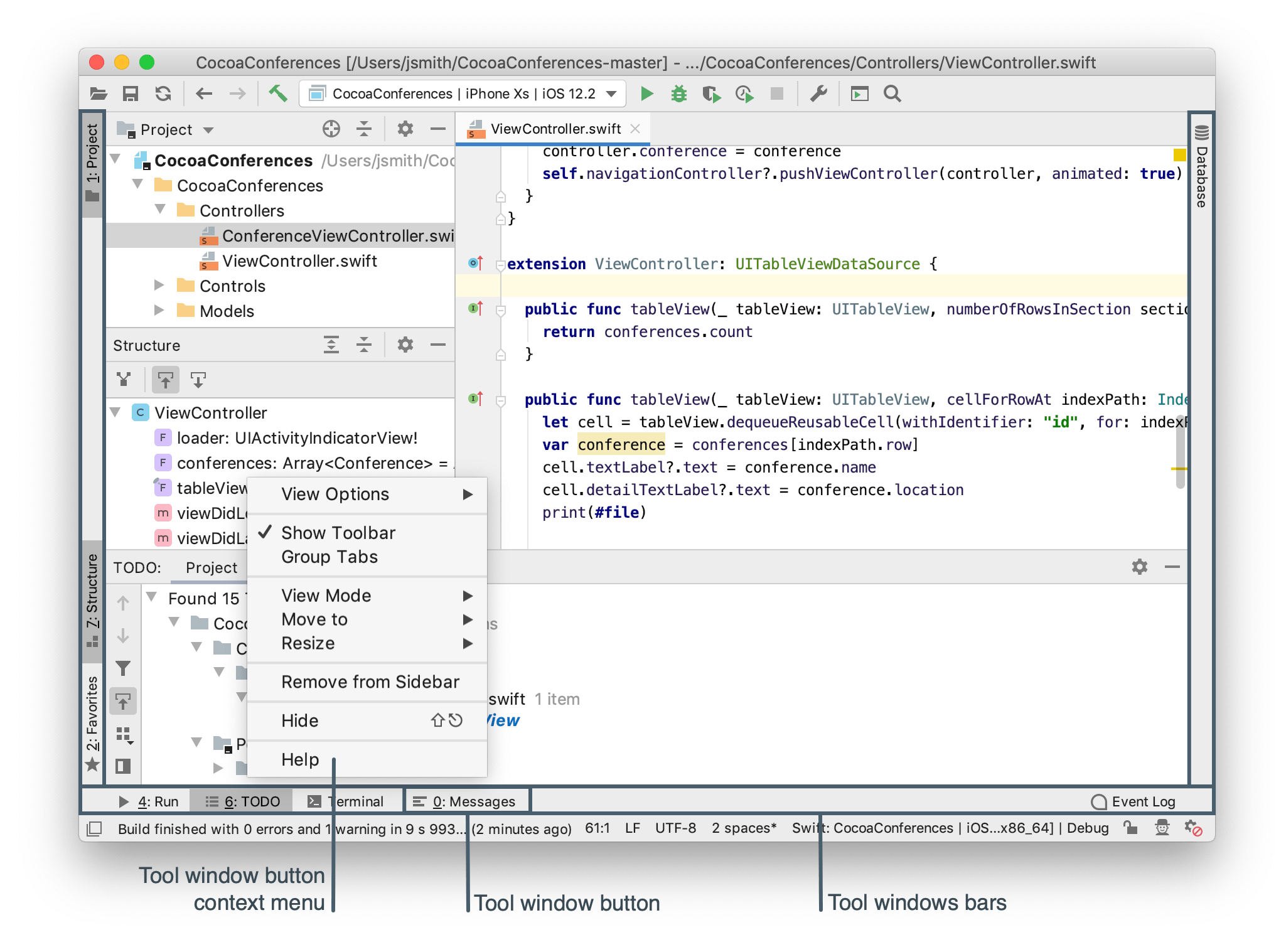Click the yellow stripe mark beside scrollbar

coord(1179,469)
